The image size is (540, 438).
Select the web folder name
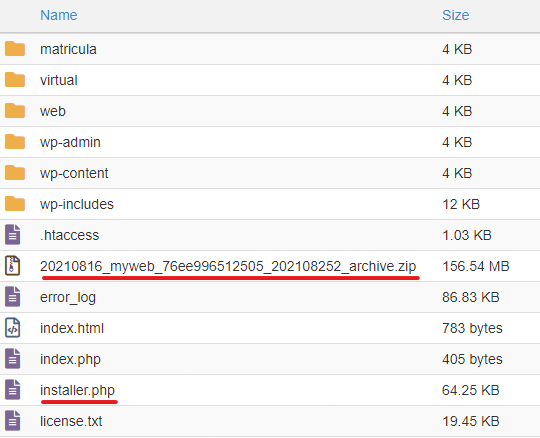point(53,111)
